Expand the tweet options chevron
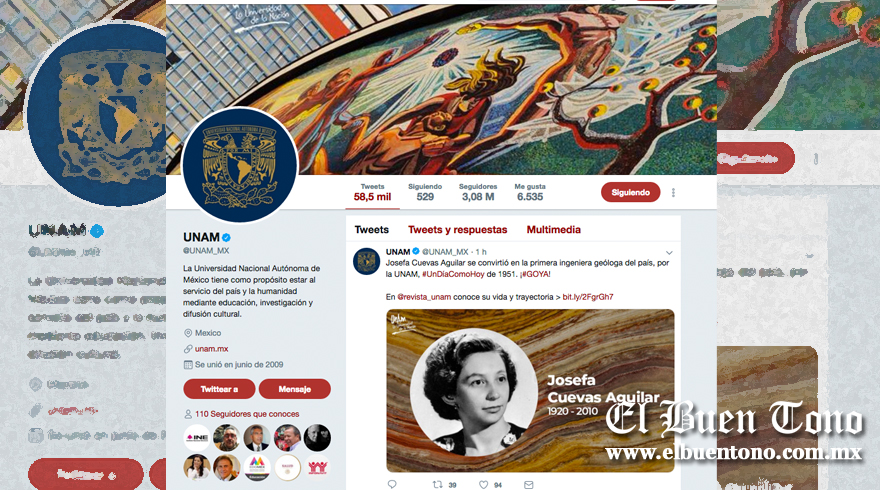The image size is (880, 490). [x=669, y=253]
